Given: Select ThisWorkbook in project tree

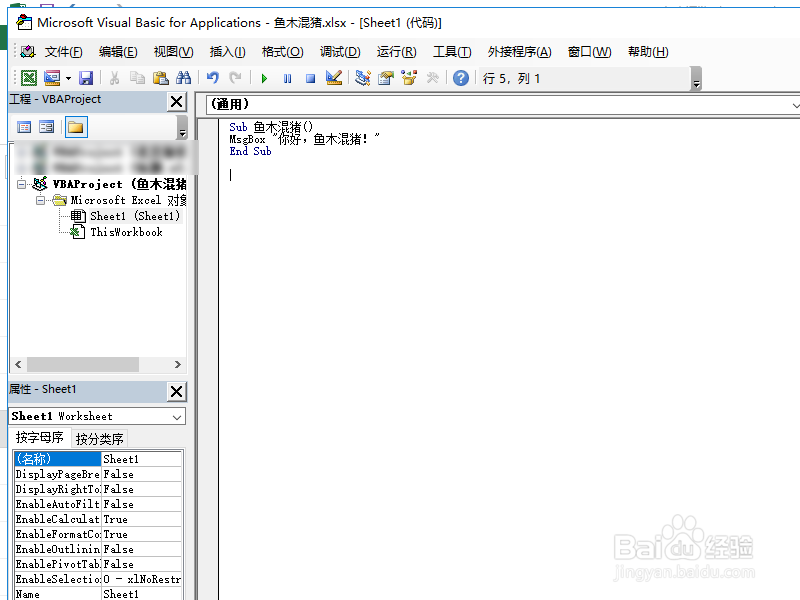Looking at the screenshot, I should (x=126, y=232).
